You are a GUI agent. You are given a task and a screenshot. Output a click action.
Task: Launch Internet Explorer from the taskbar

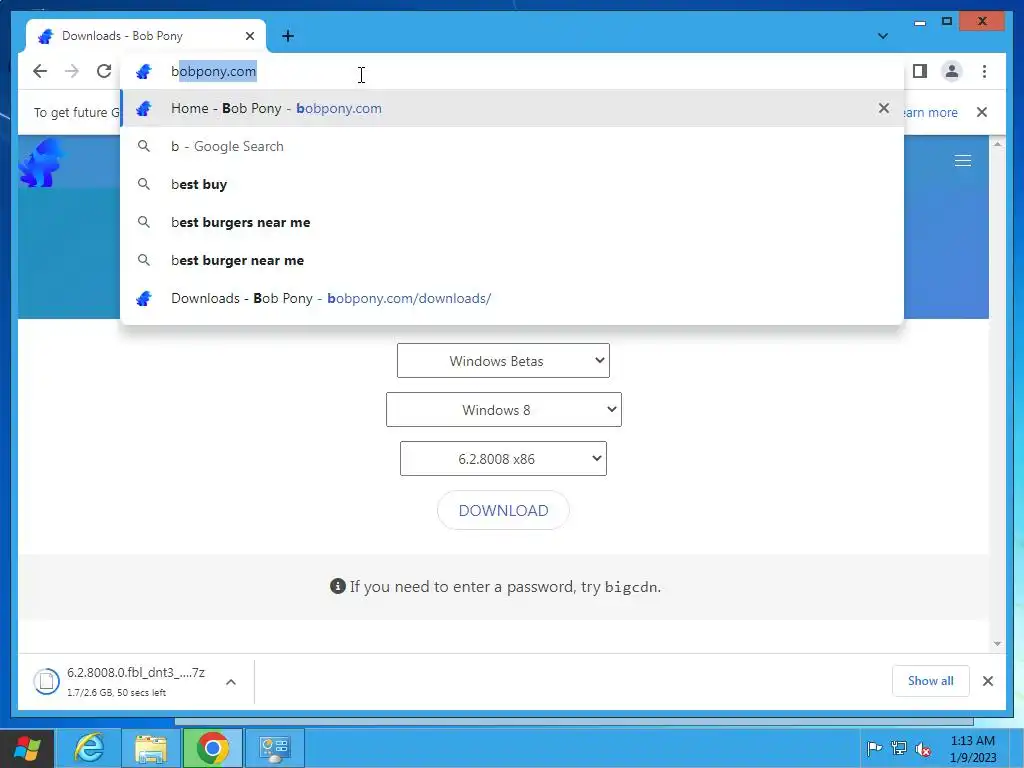[89, 748]
